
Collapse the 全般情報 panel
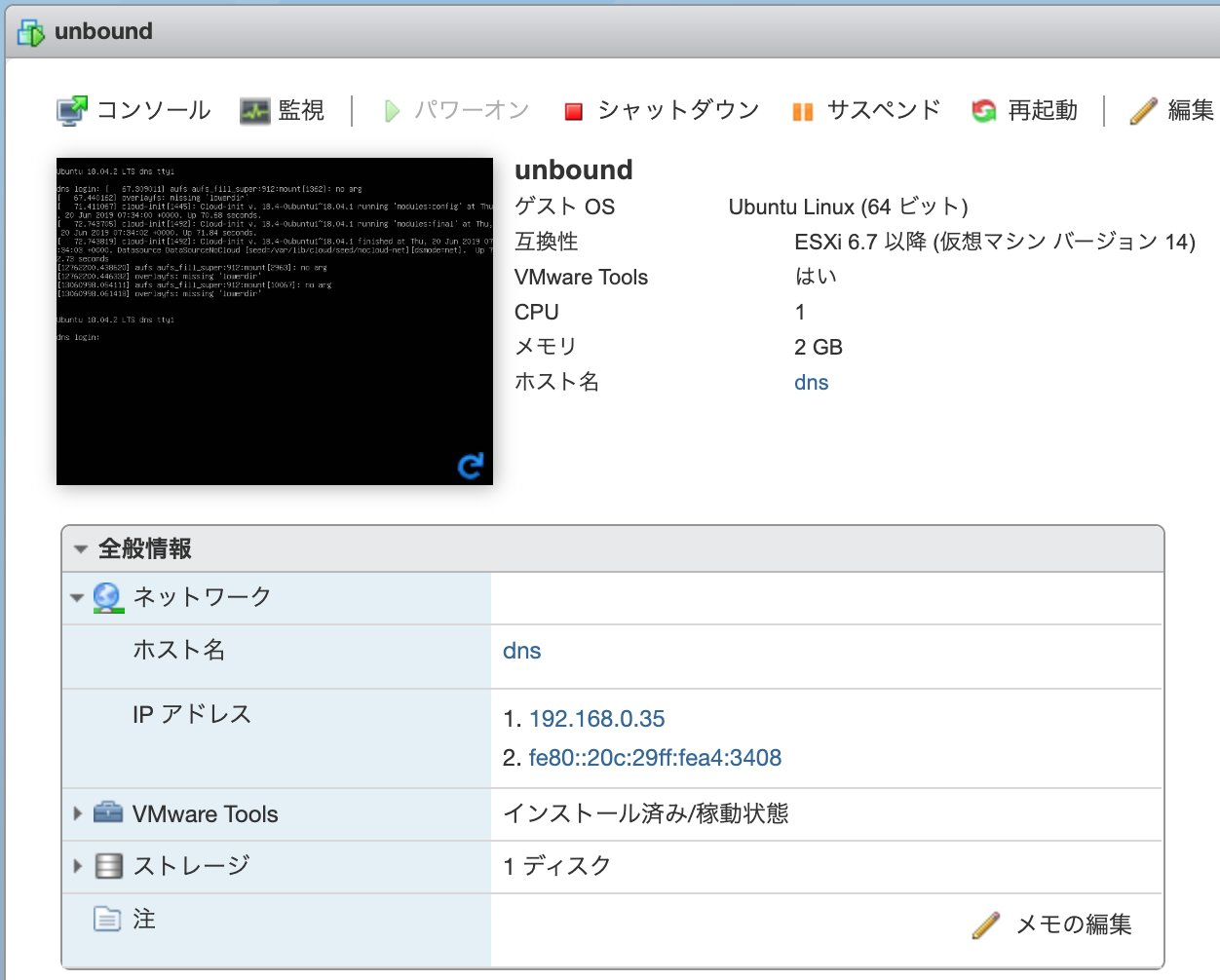coord(80,549)
